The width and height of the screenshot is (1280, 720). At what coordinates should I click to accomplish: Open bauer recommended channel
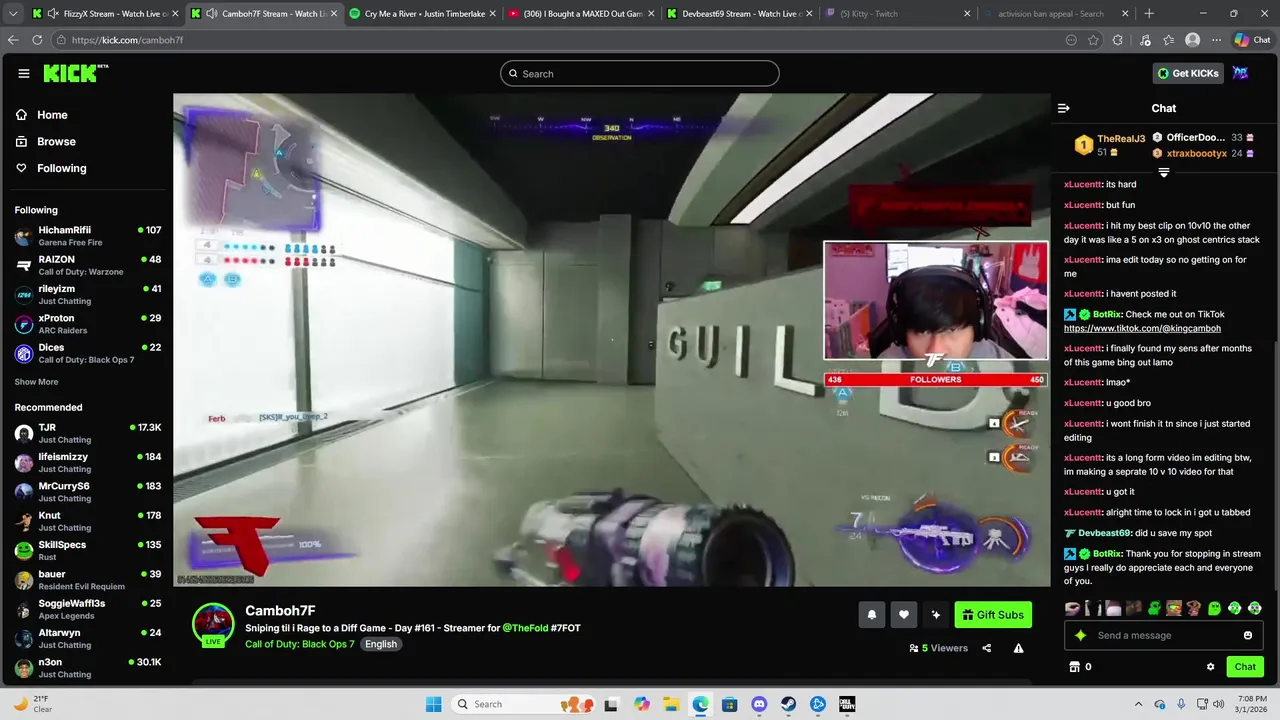click(87, 580)
